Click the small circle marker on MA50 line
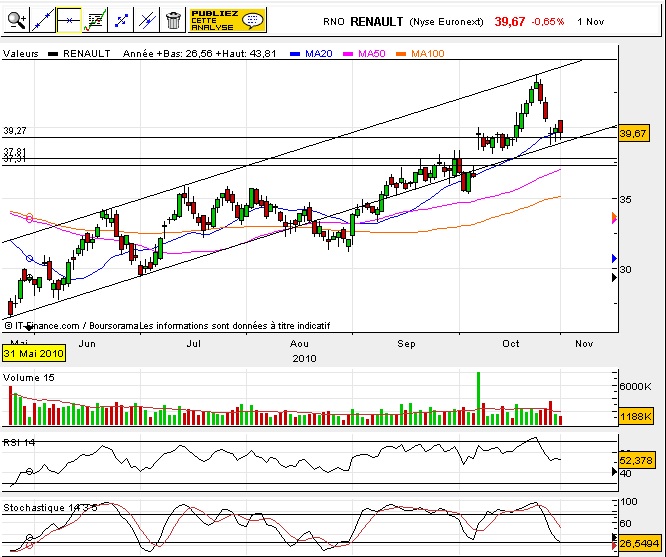Screen dimensions: 666x557 click(29, 218)
